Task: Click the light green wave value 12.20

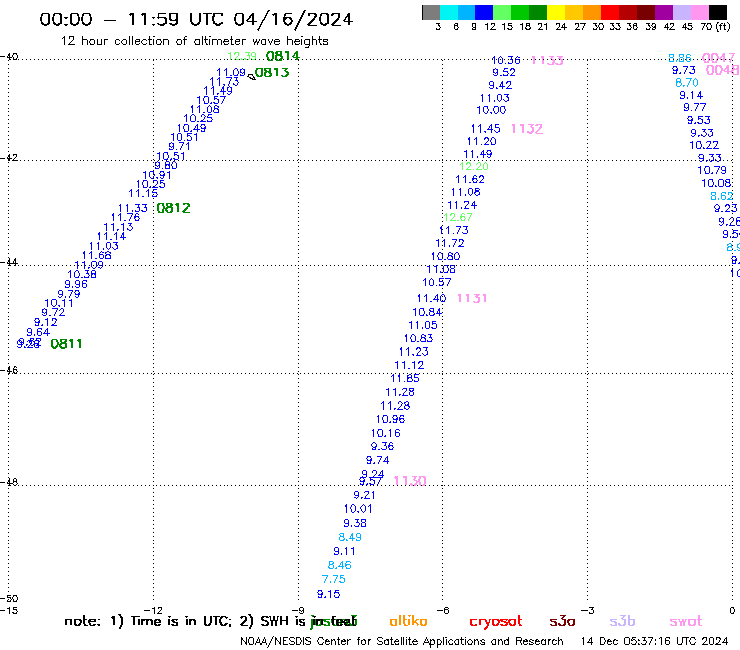Action: (474, 166)
